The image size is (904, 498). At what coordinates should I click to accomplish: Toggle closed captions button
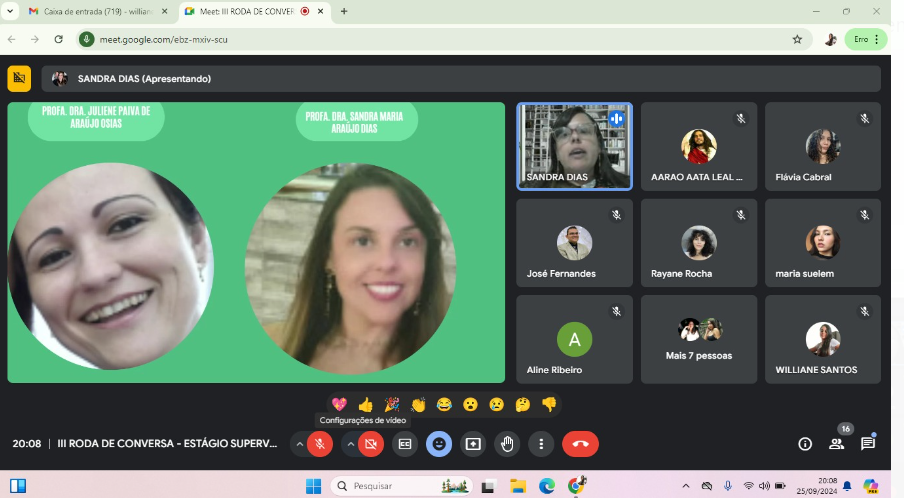pos(405,444)
